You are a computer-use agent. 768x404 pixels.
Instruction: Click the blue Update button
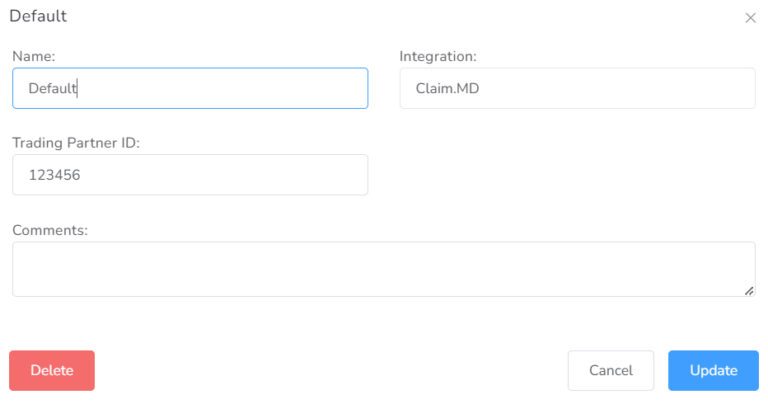713,370
